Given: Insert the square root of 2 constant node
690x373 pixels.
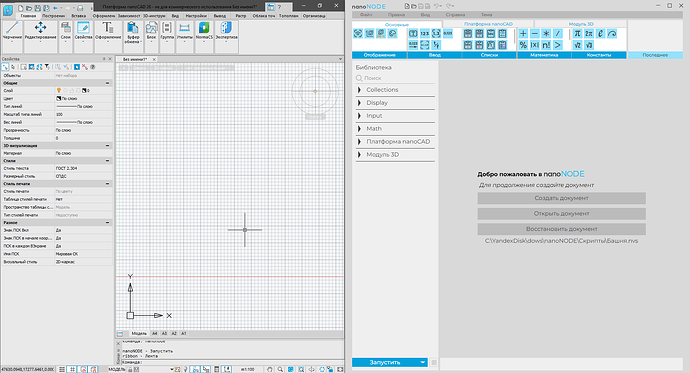Looking at the screenshot, I should click(577, 45).
